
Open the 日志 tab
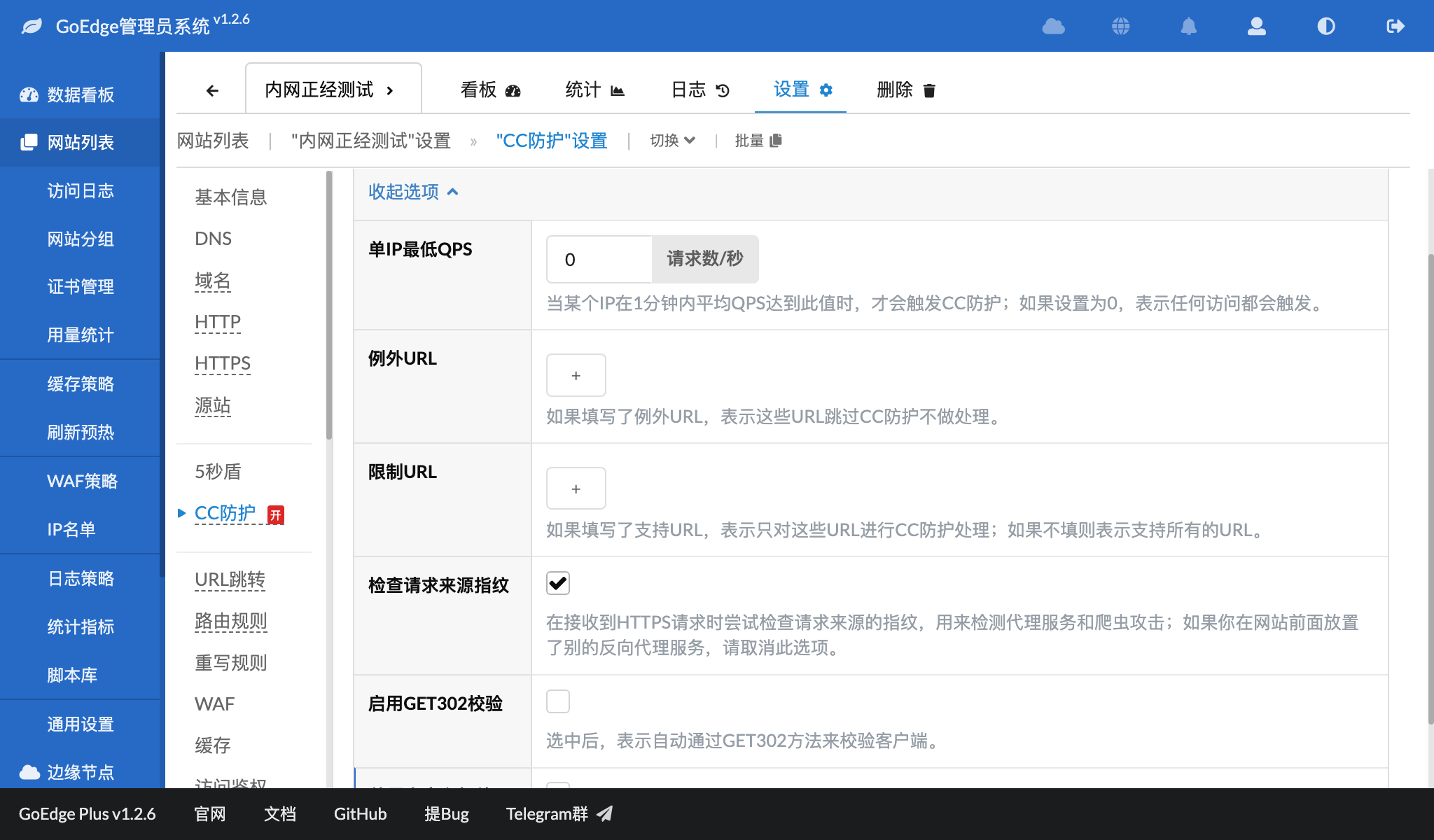click(700, 90)
